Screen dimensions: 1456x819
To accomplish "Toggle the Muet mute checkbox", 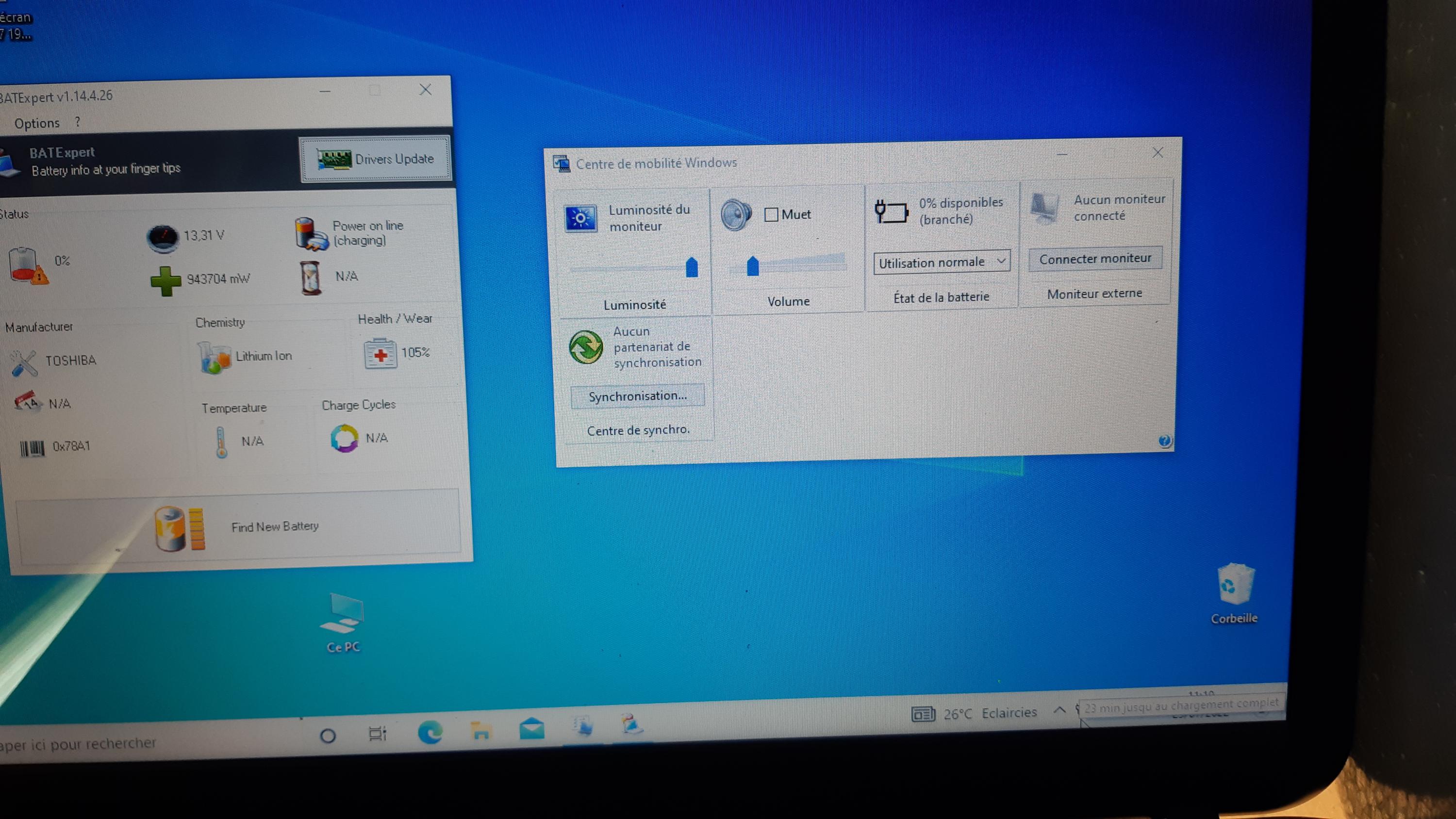I will [x=771, y=215].
